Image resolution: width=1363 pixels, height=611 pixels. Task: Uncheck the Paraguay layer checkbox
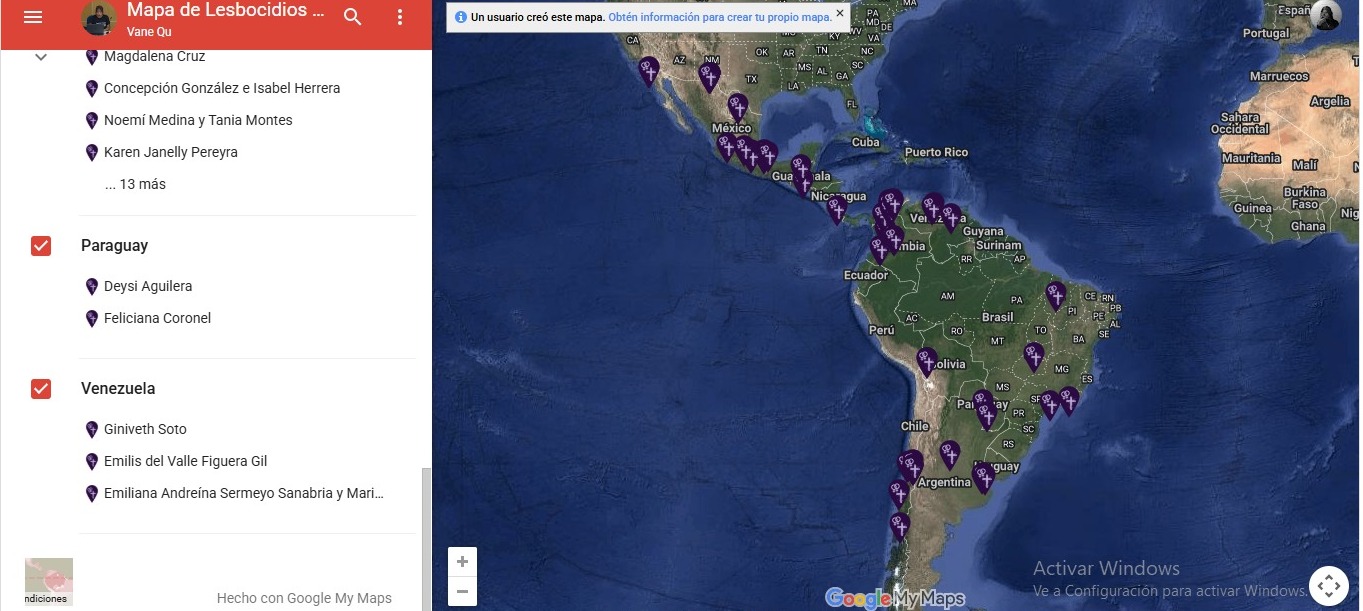pos(41,246)
